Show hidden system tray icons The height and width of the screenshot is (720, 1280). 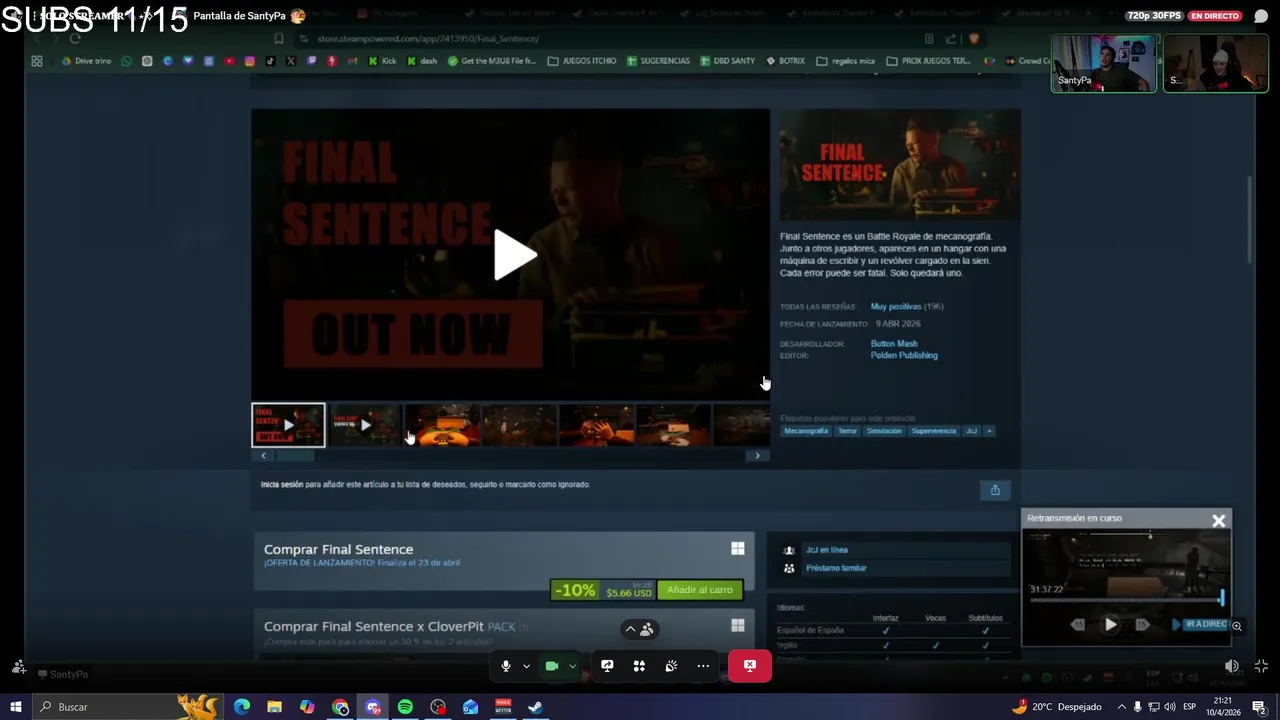point(1121,707)
